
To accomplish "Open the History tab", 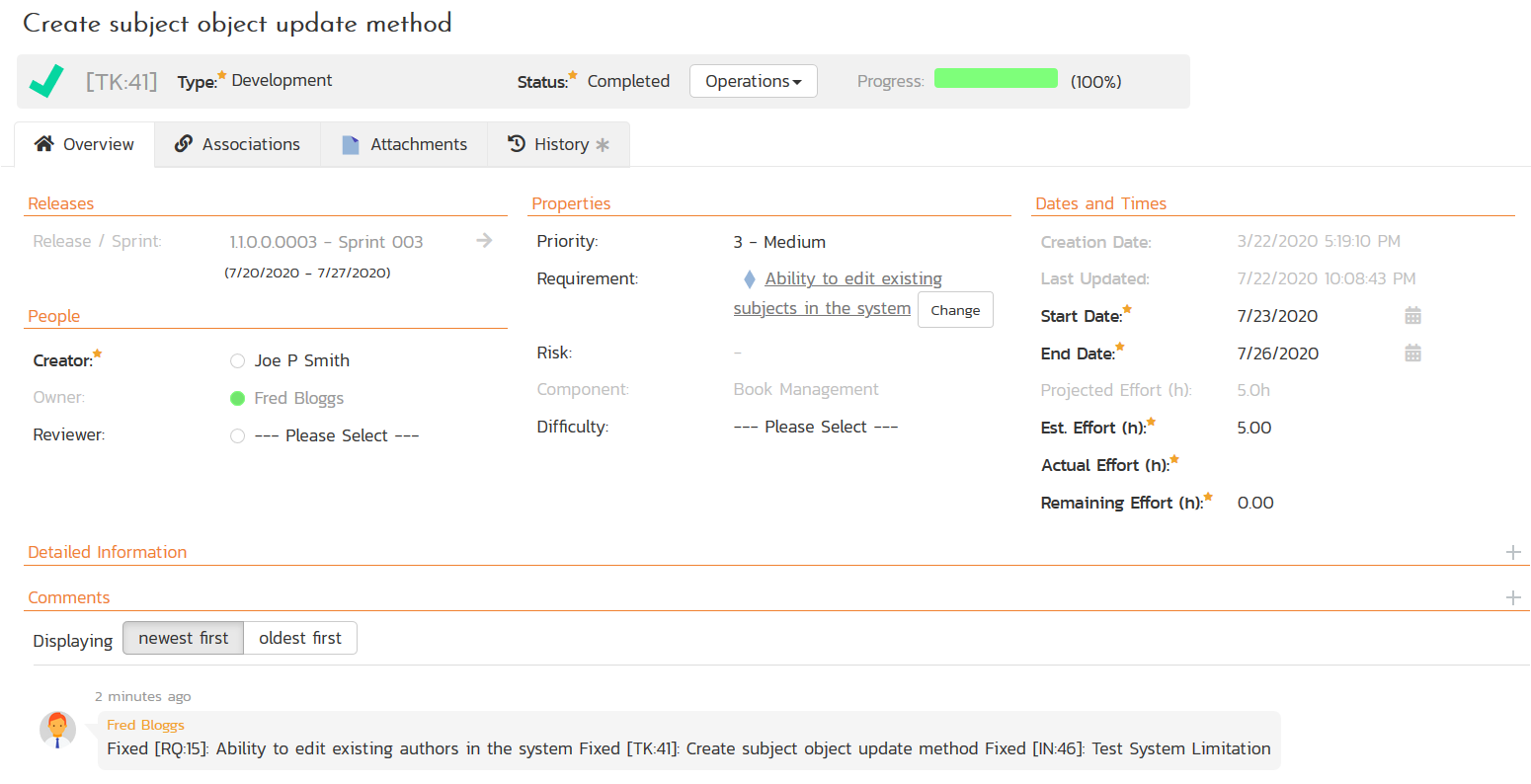I will [x=558, y=144].
